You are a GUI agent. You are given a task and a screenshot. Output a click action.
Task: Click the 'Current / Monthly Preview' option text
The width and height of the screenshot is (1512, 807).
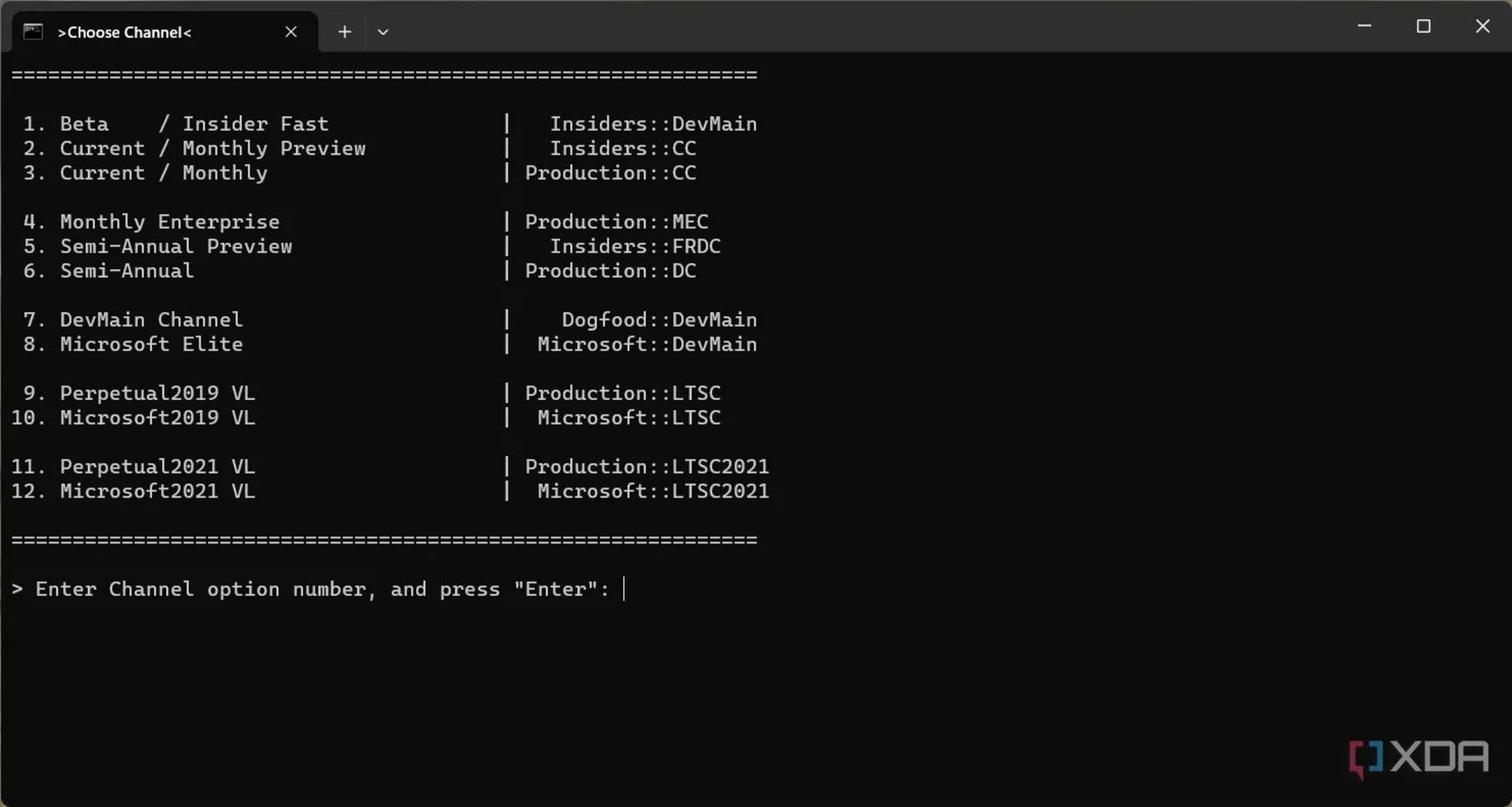[x=213, y=148]
